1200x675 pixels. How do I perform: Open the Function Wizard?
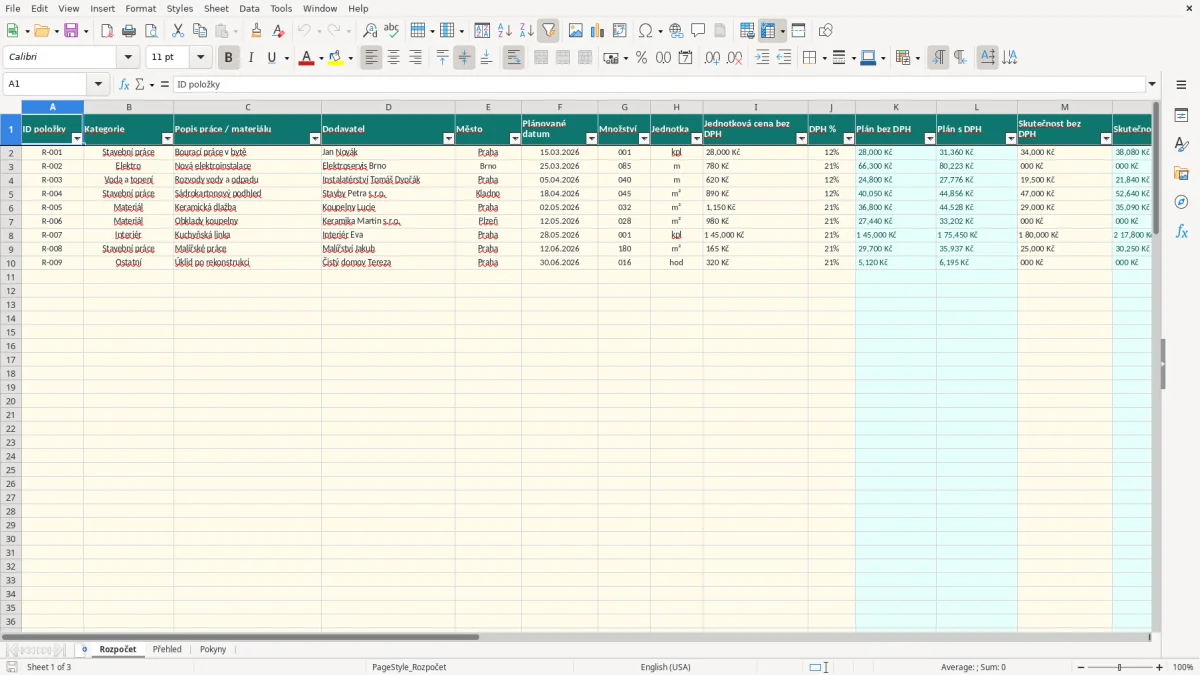pyautogui.click(x=124, y=85)
